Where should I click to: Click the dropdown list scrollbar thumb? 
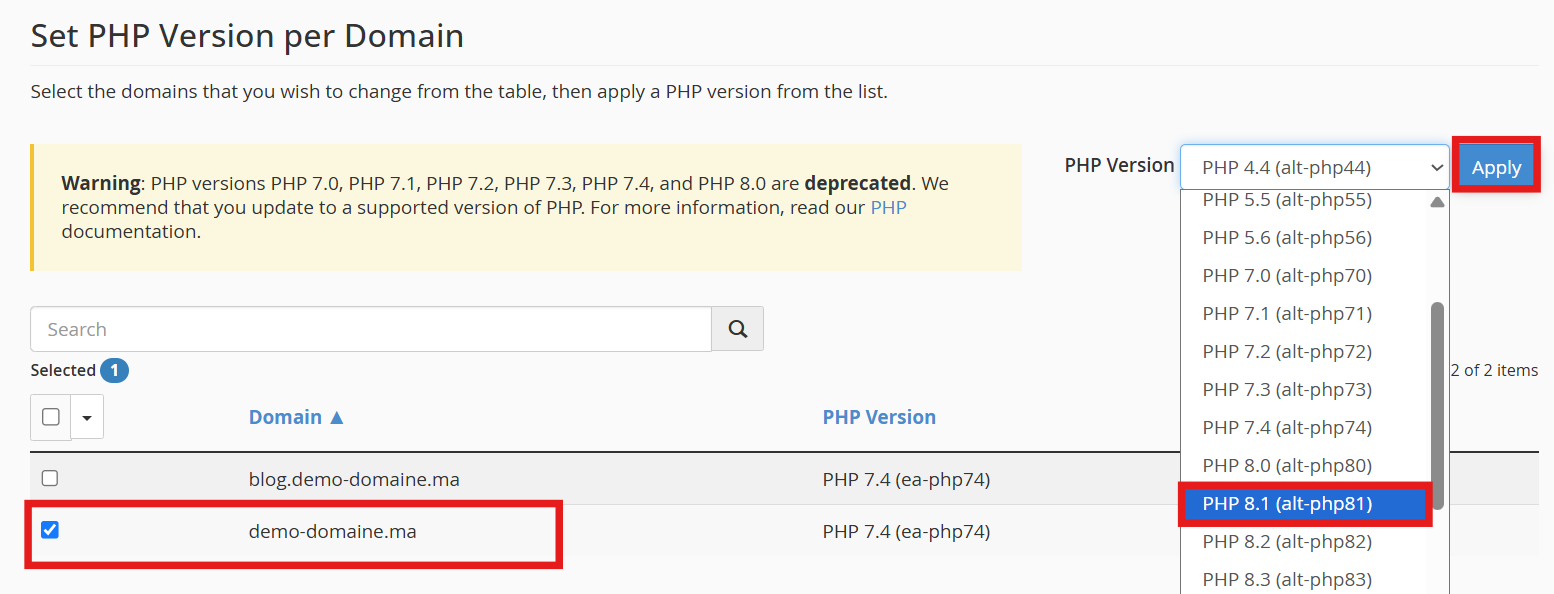pyautogui.click(x=1437, y=400)
